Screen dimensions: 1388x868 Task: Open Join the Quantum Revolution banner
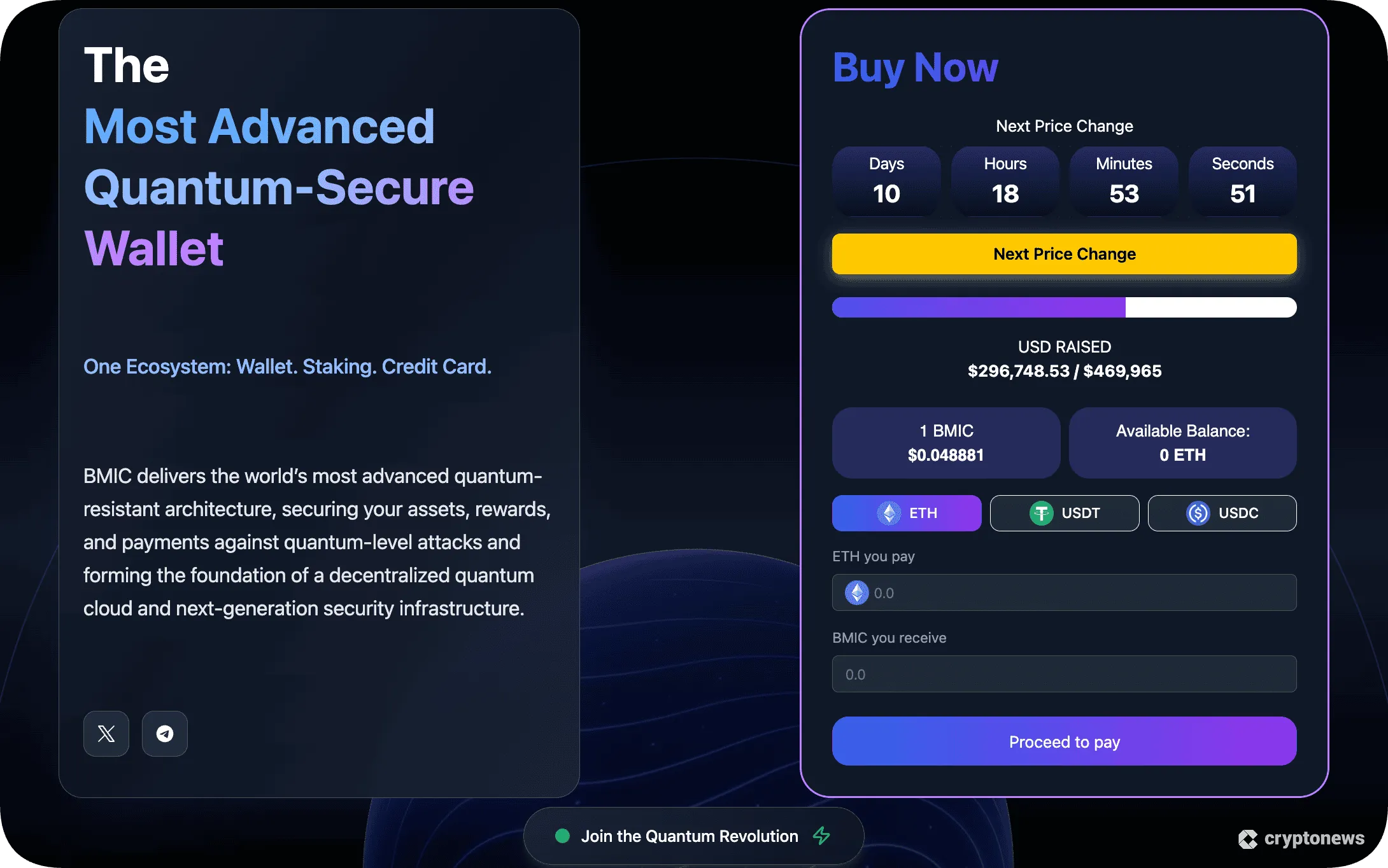click(x=693, y=836)
